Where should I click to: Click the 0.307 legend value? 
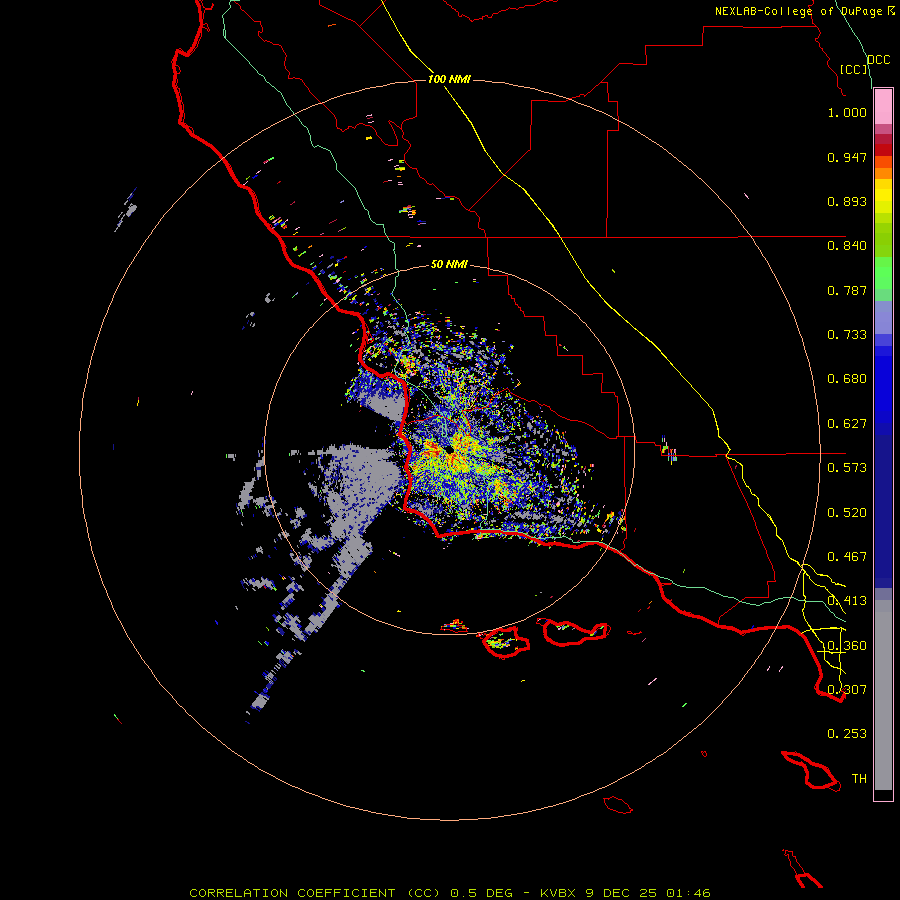tap(847, 689)
